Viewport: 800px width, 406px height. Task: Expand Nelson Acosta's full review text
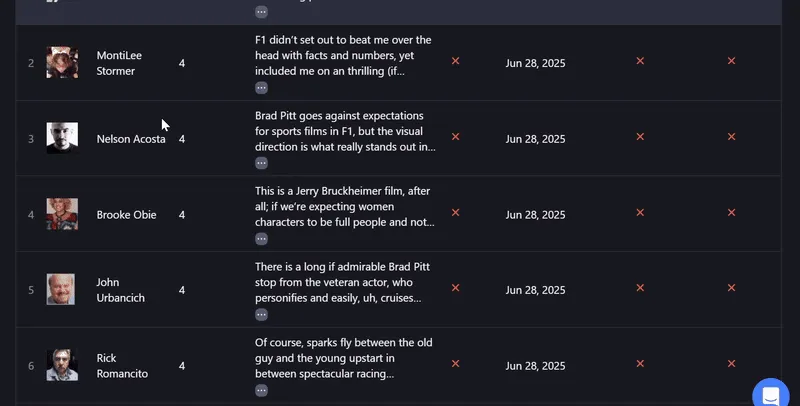(261, 163)
